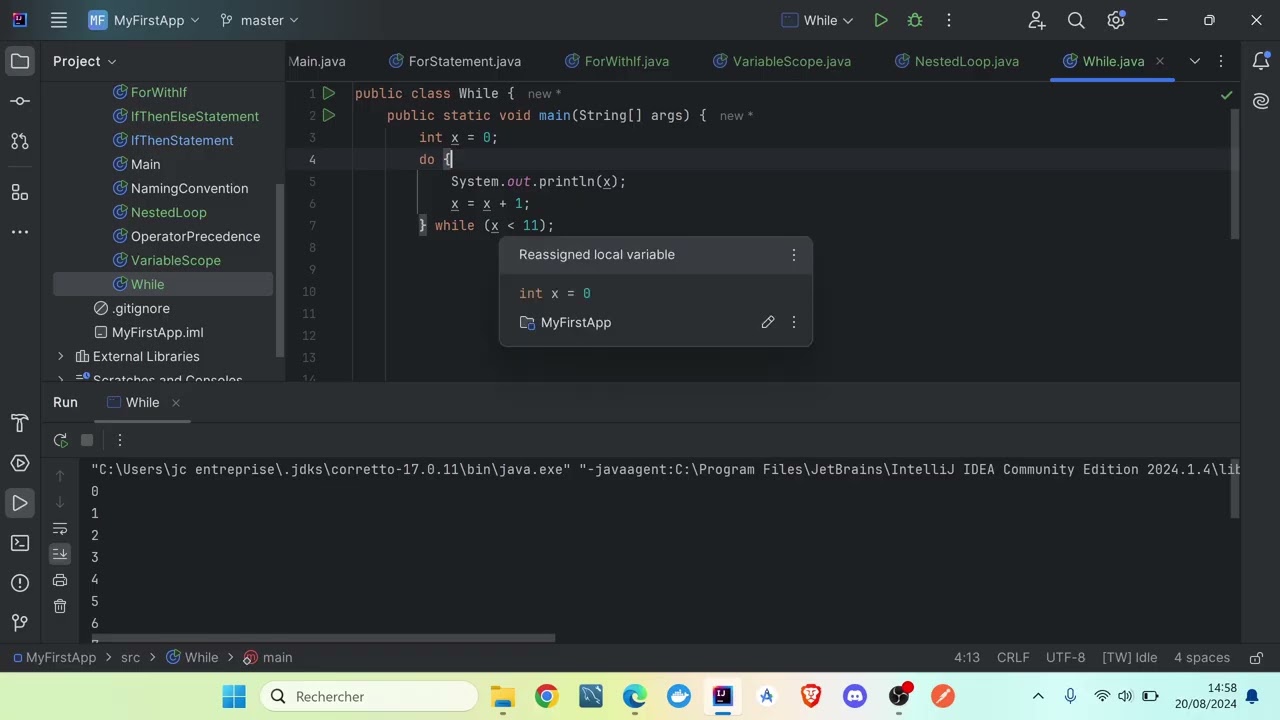Select OperatorPrecedence class in tree
This screenshot has height=720, width=1280.
[x=195, y=236]
